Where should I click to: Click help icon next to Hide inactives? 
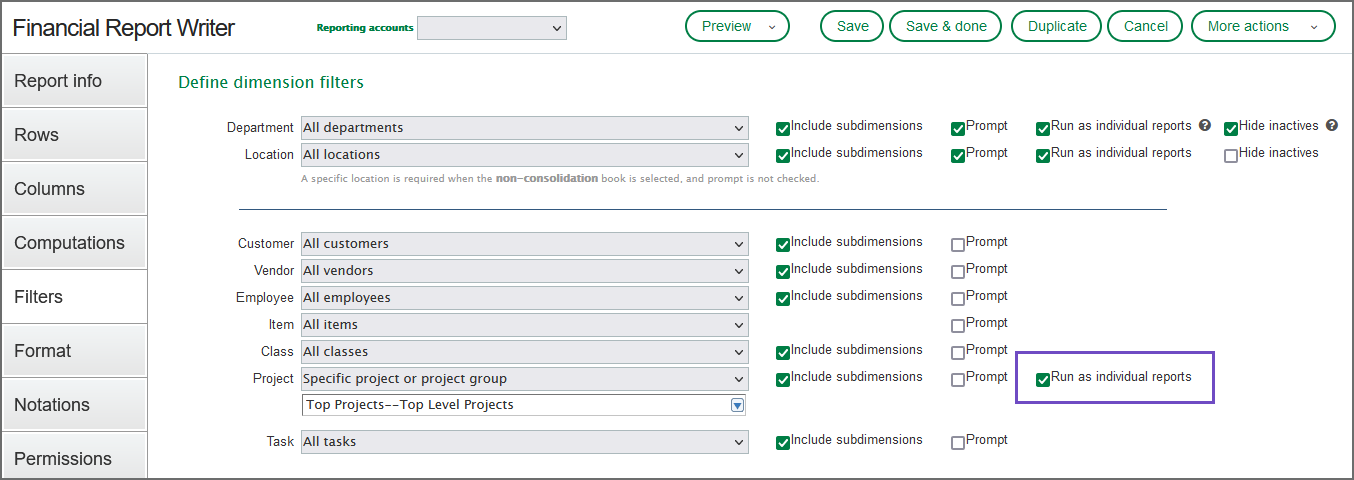[1332, 126]
